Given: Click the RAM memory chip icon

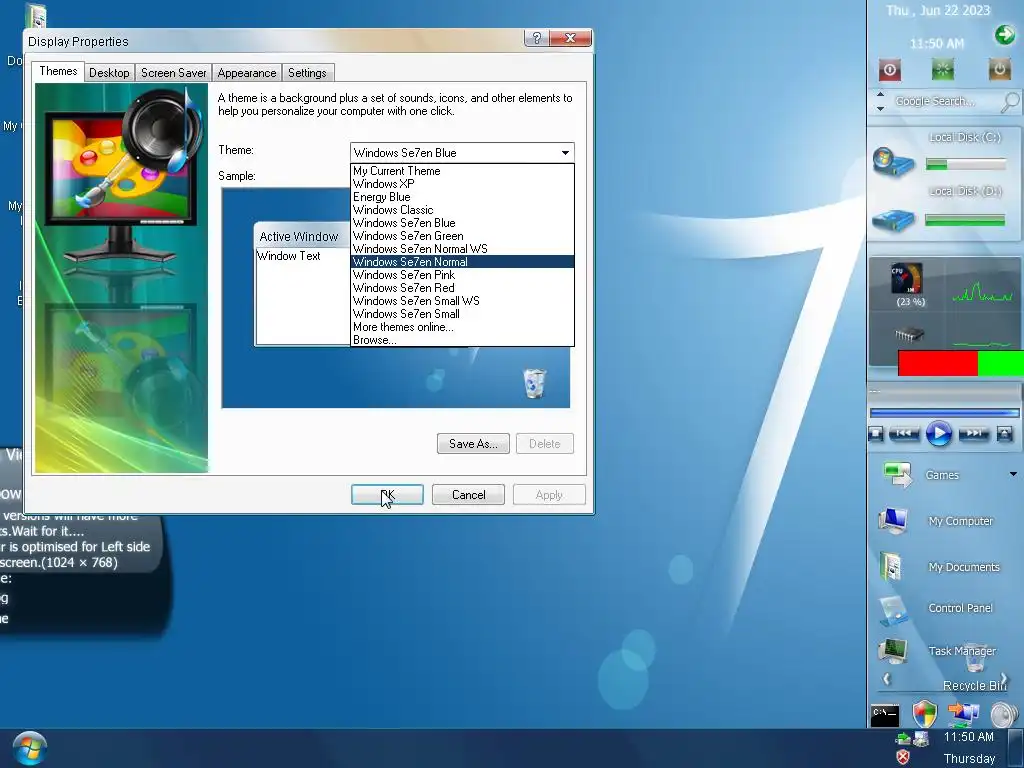Looking at the screenshot, I should [908, 335].
